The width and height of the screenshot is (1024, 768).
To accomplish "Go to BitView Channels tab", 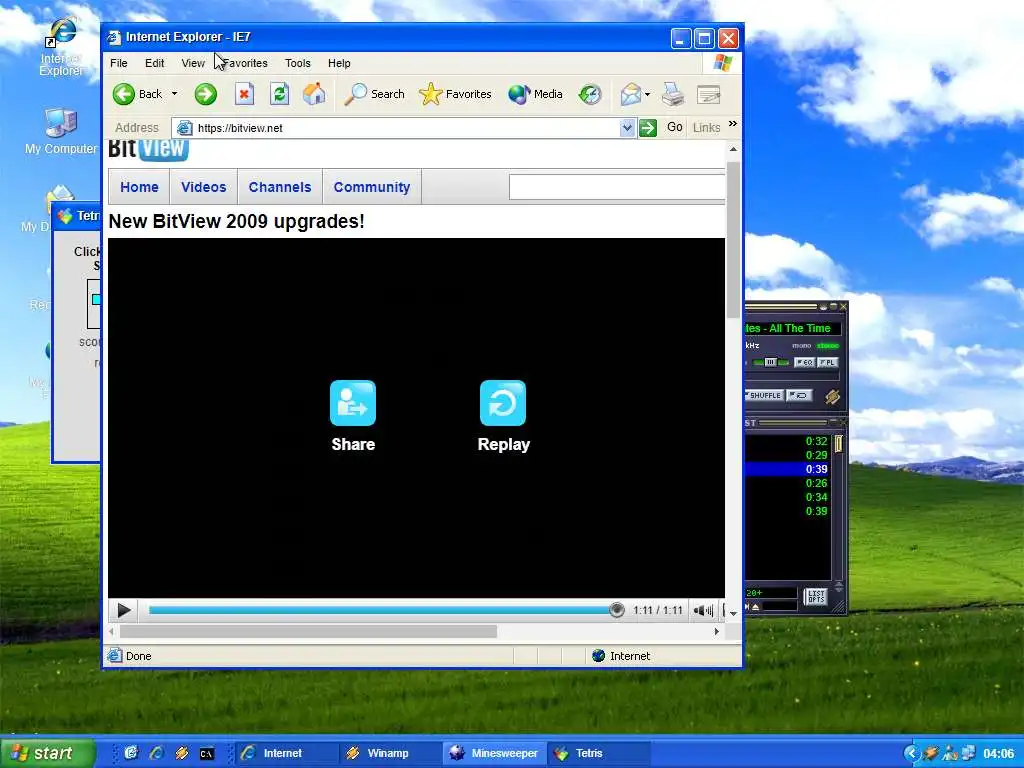I will click(280, 187).
